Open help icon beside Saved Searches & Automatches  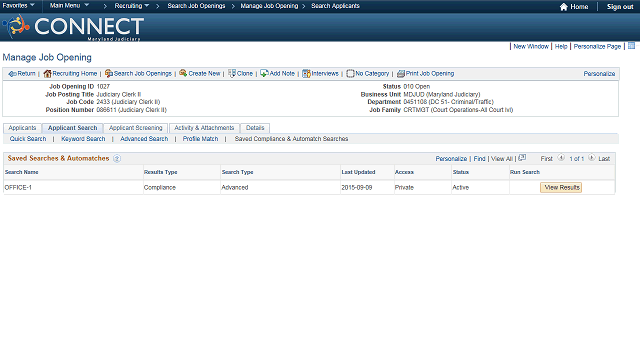tap(117, 158)
